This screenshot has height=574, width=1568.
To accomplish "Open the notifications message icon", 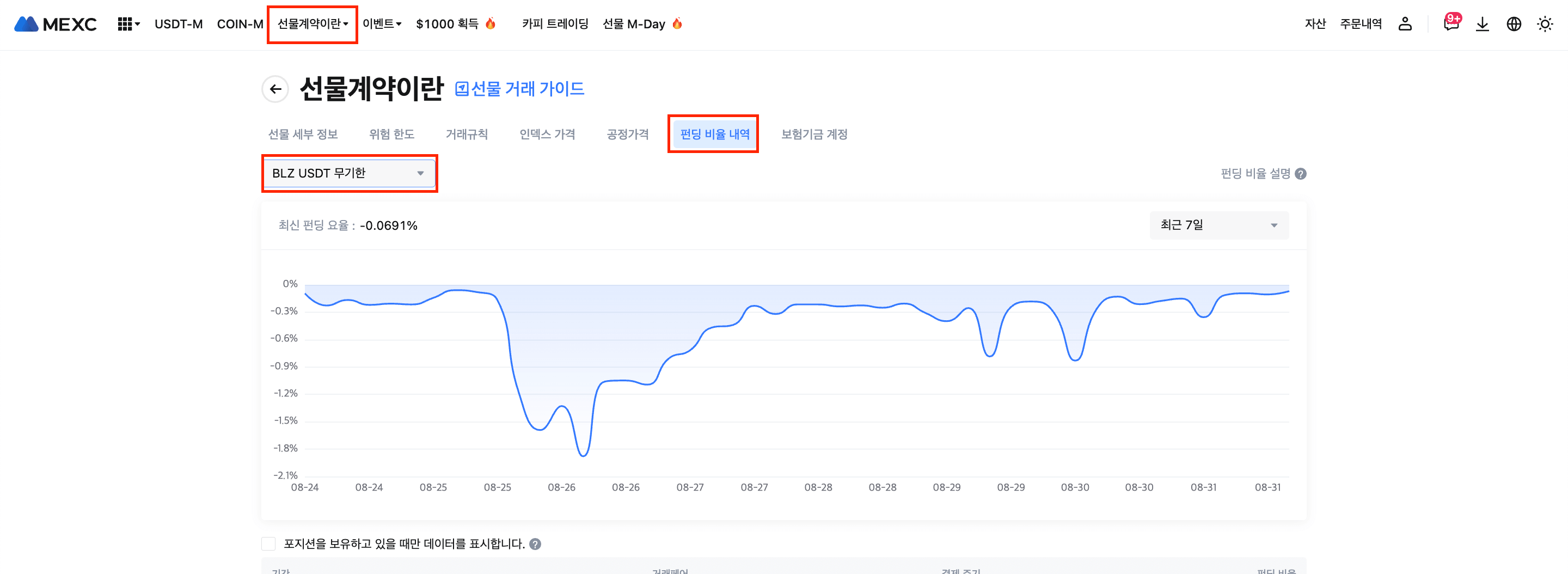I will pyautogui.click(x=1451, y=25).
